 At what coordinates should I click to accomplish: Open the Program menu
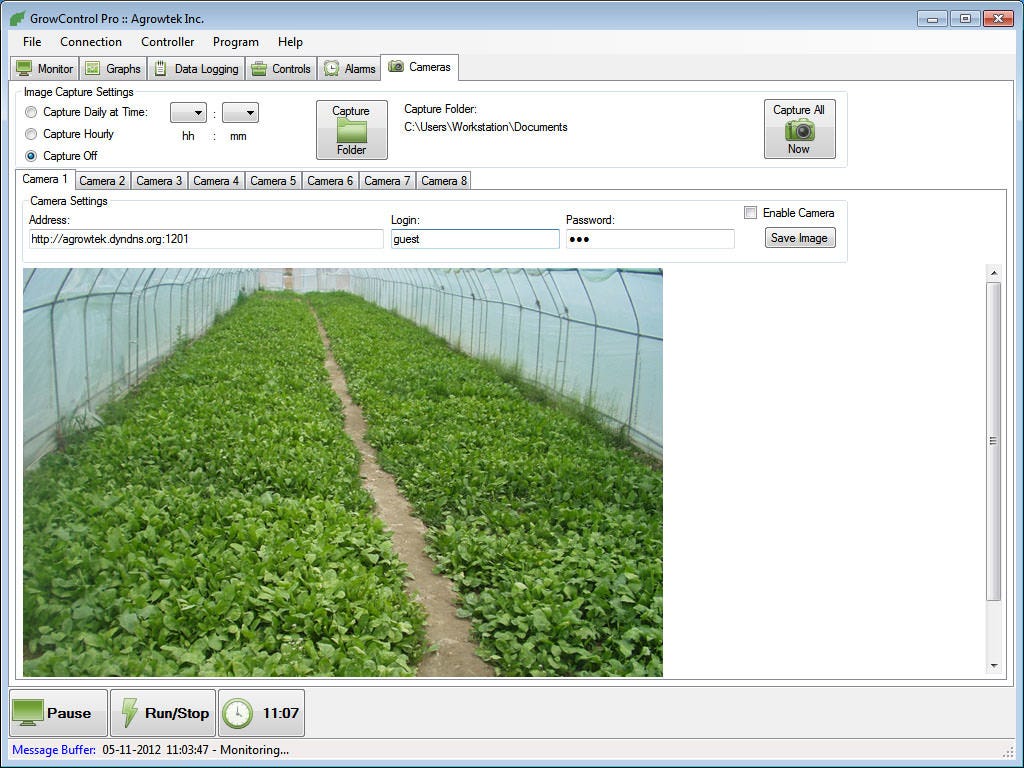click(x=235, y=42)
